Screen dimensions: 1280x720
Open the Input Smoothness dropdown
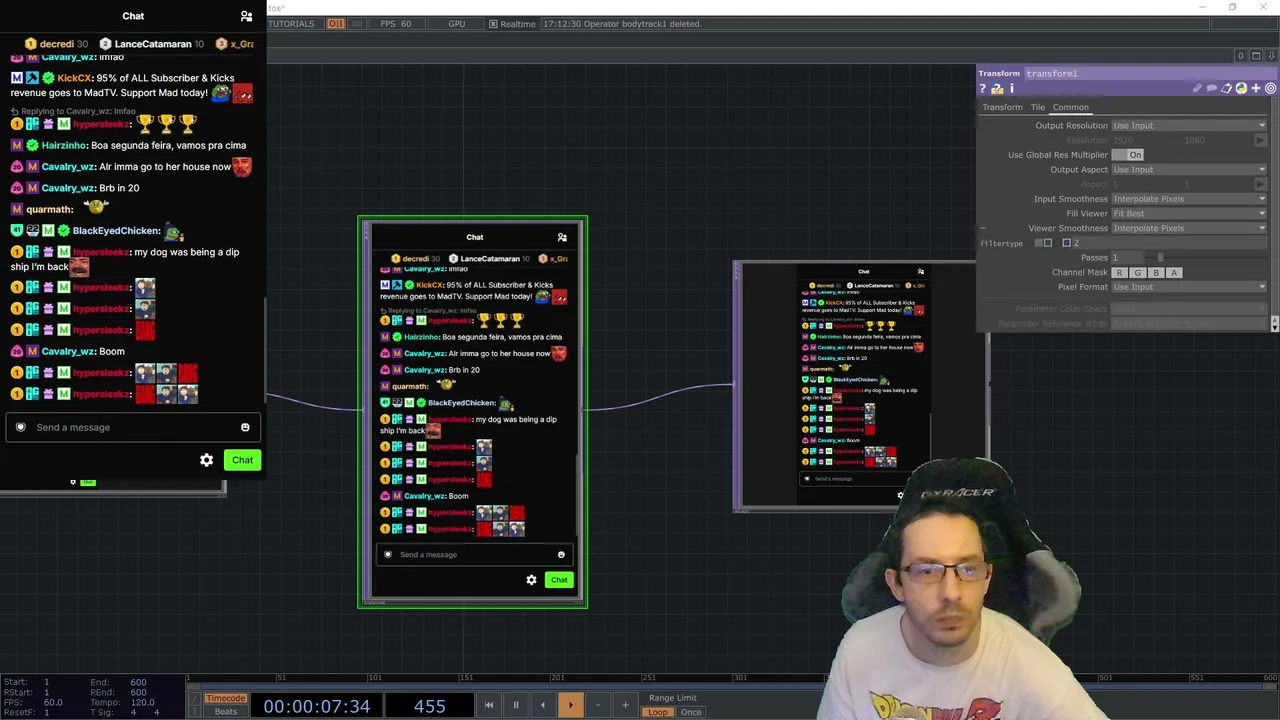click(x=1189, y=199)
